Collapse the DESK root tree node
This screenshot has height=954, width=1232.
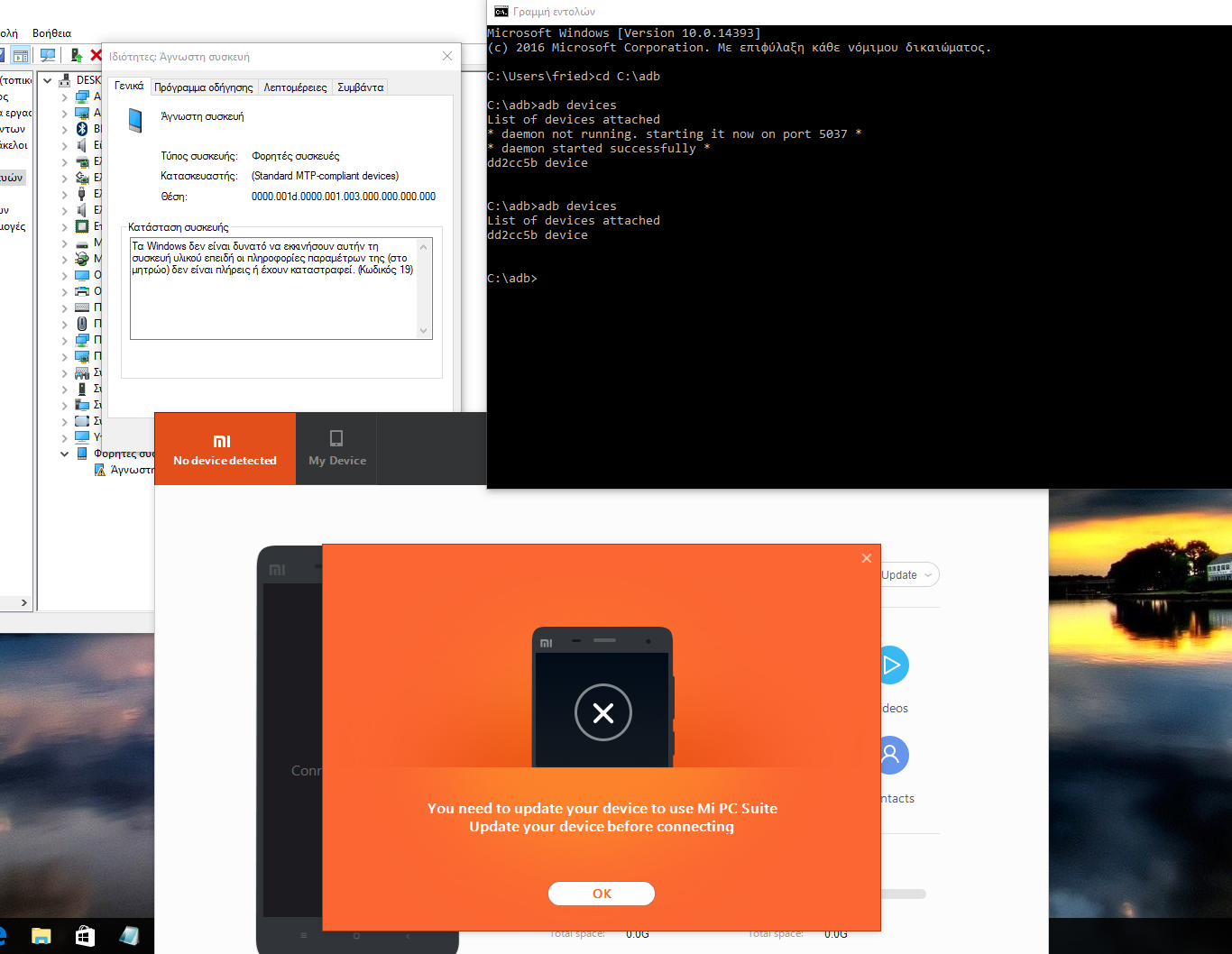48,80
